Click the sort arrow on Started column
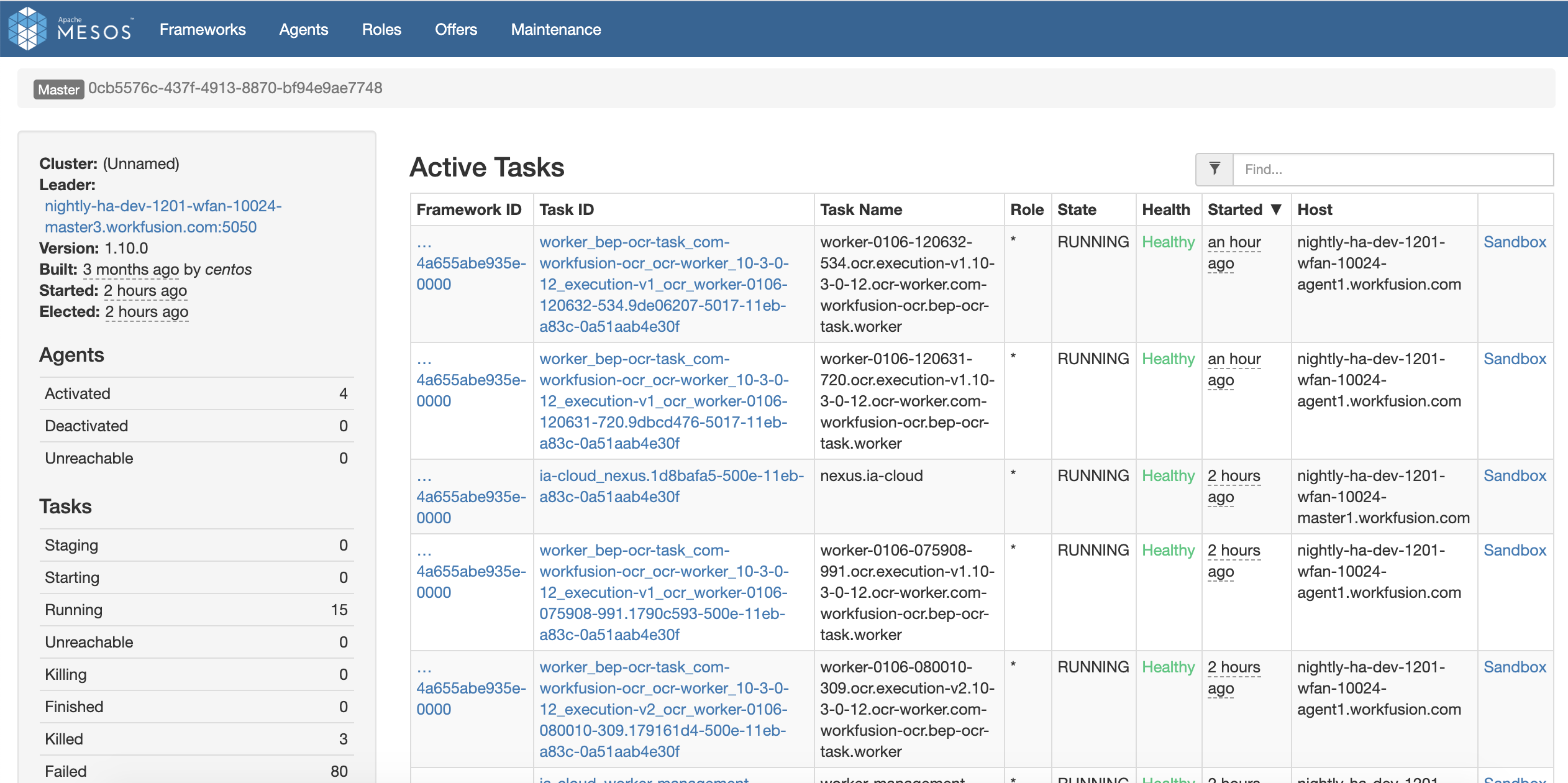This screenshot has width=1568, height=783. pyautogui.click(x=1276, y=209)
